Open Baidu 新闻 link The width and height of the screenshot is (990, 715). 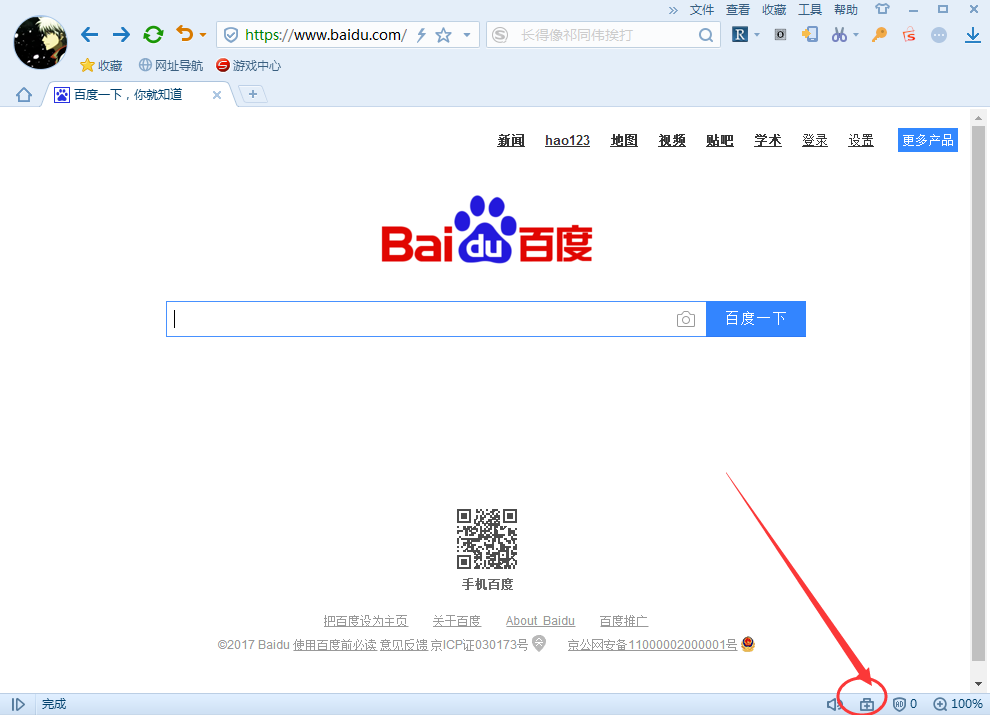pos(511,140)
